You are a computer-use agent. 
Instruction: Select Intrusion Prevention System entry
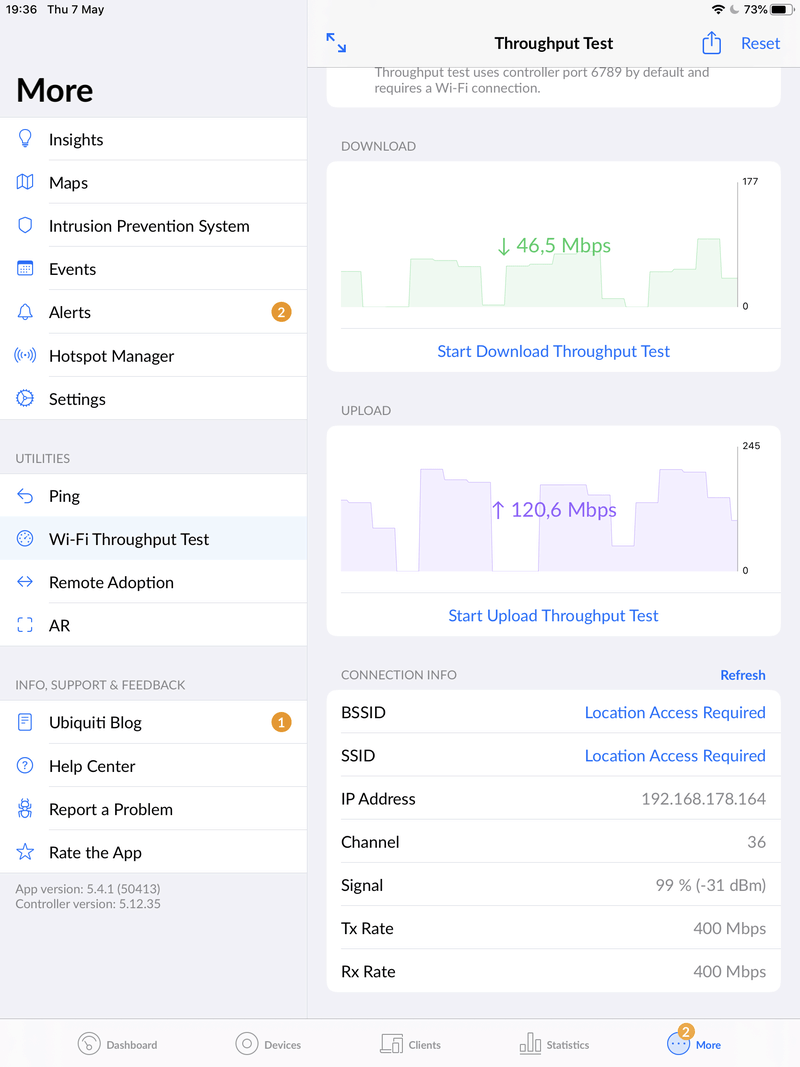(x=153, y=226)
